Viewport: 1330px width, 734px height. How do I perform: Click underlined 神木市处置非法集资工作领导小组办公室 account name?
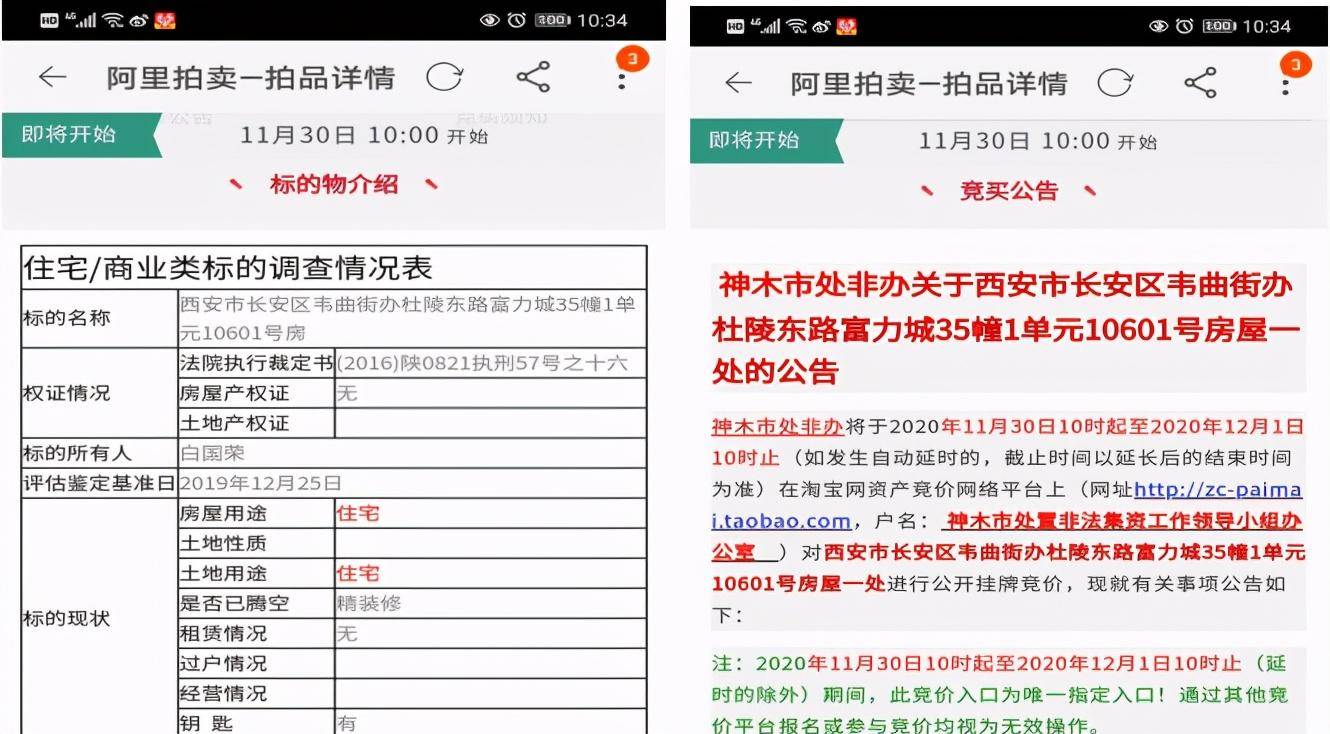point(1008,536)
